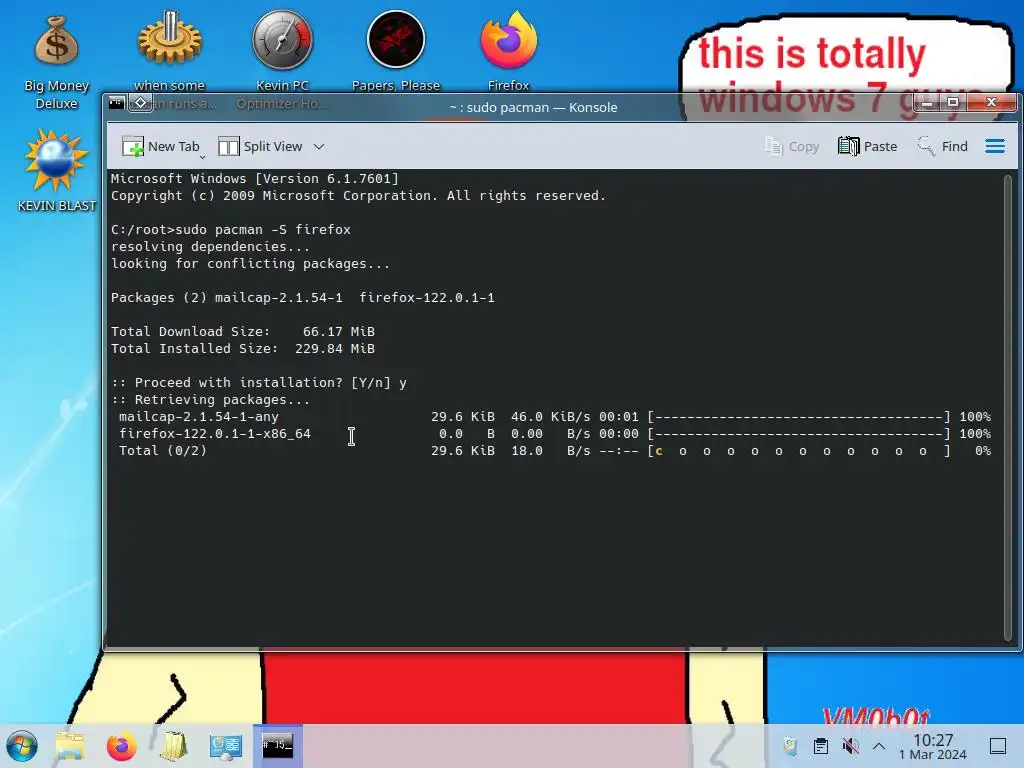The image size is (1024, 768).
Task: Open the Windows-style Start button
Action: point(22,746)
